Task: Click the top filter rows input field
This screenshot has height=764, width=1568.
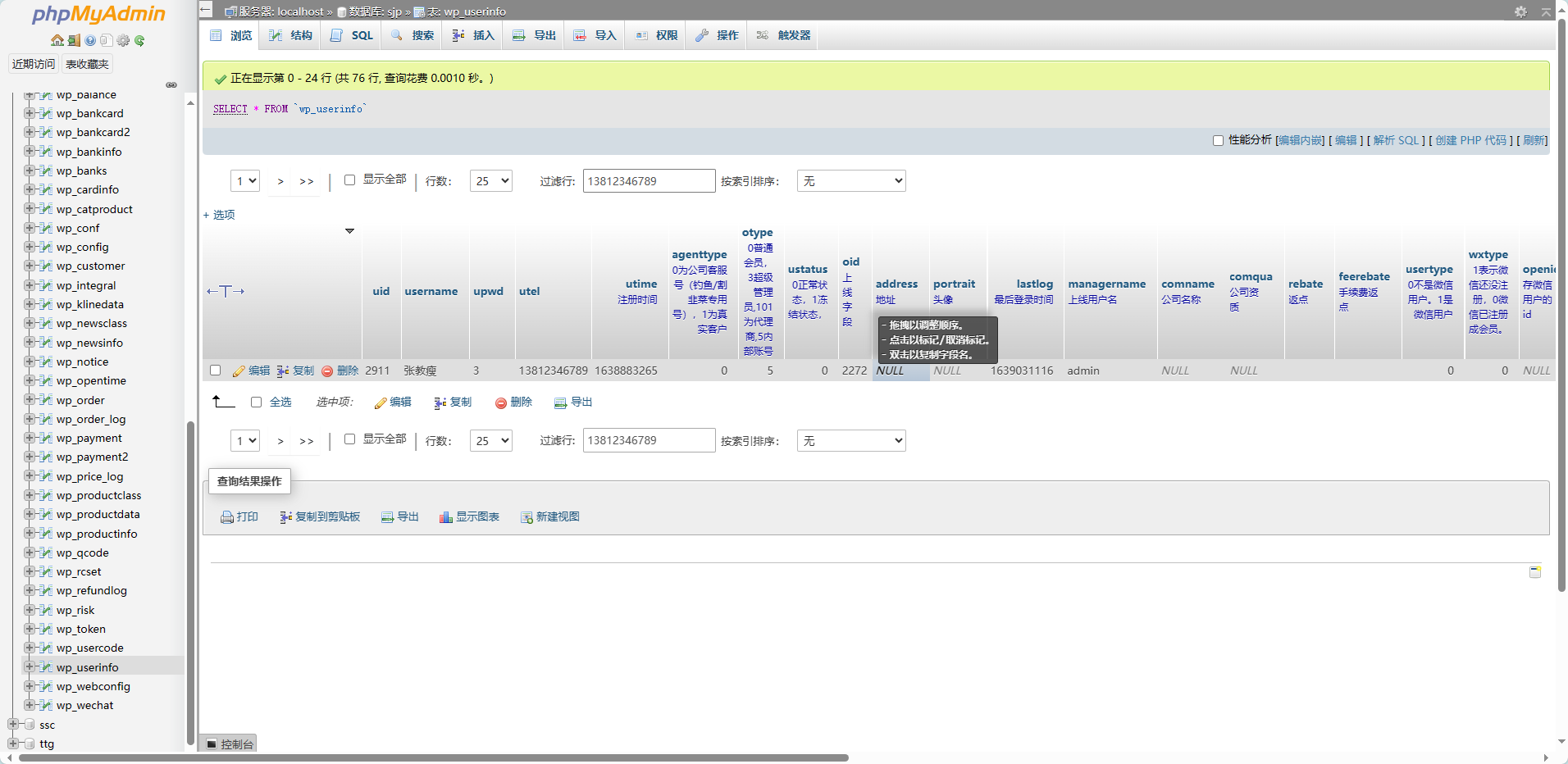Action: [x=649, y=181]
